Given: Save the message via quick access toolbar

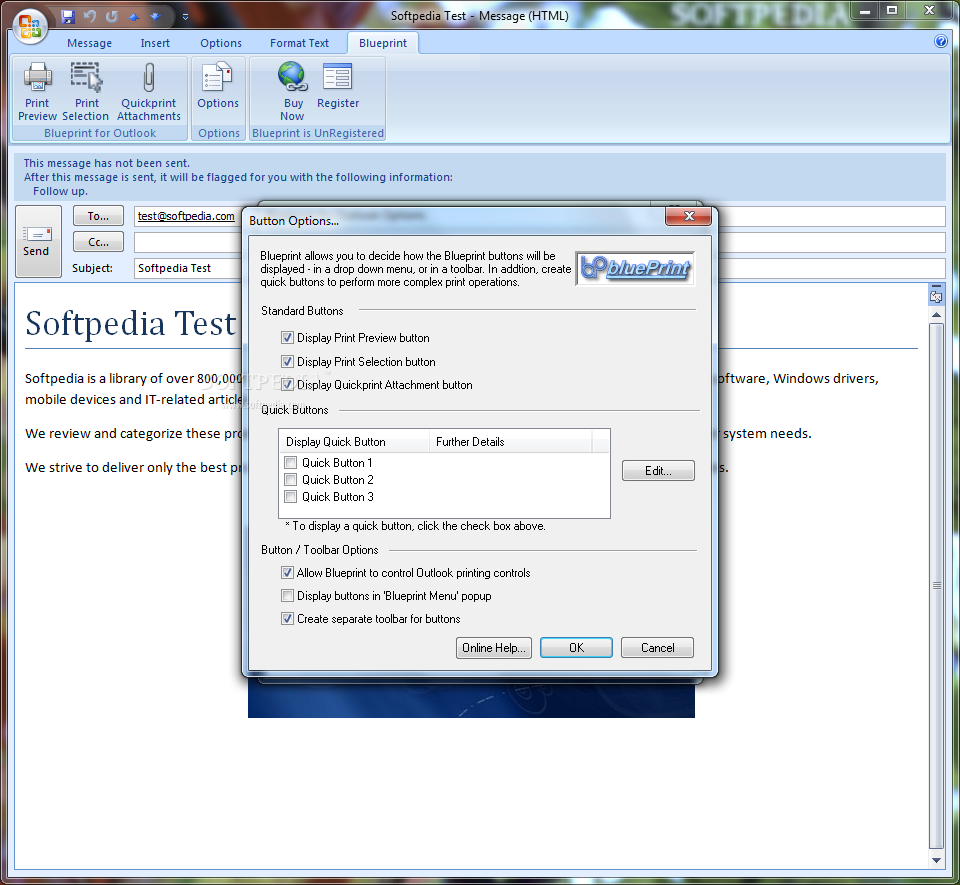Looking at the screenshot, I should [x=68, y=17].
